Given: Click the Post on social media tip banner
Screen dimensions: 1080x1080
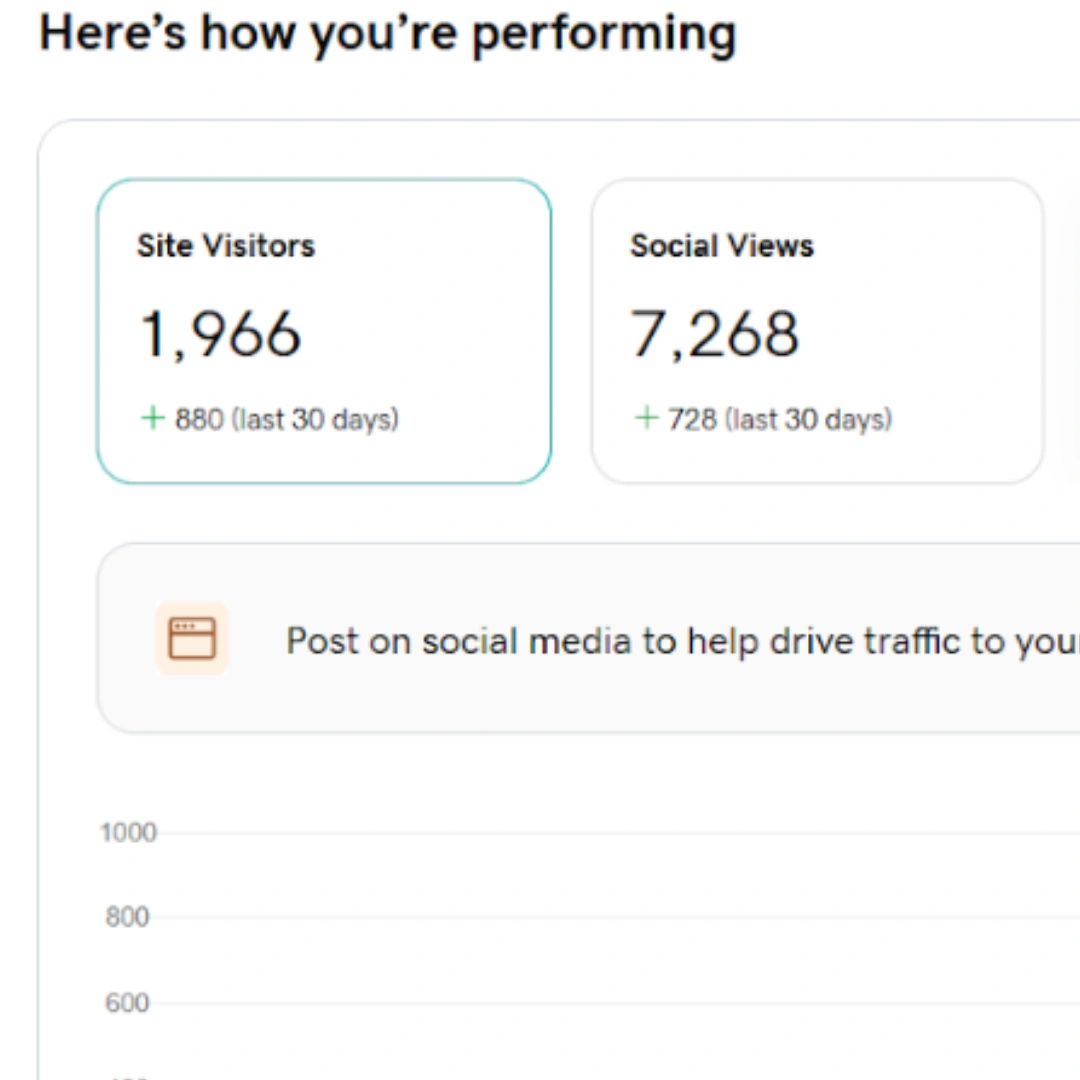Looking at the screenshot, I should [600, 638].
